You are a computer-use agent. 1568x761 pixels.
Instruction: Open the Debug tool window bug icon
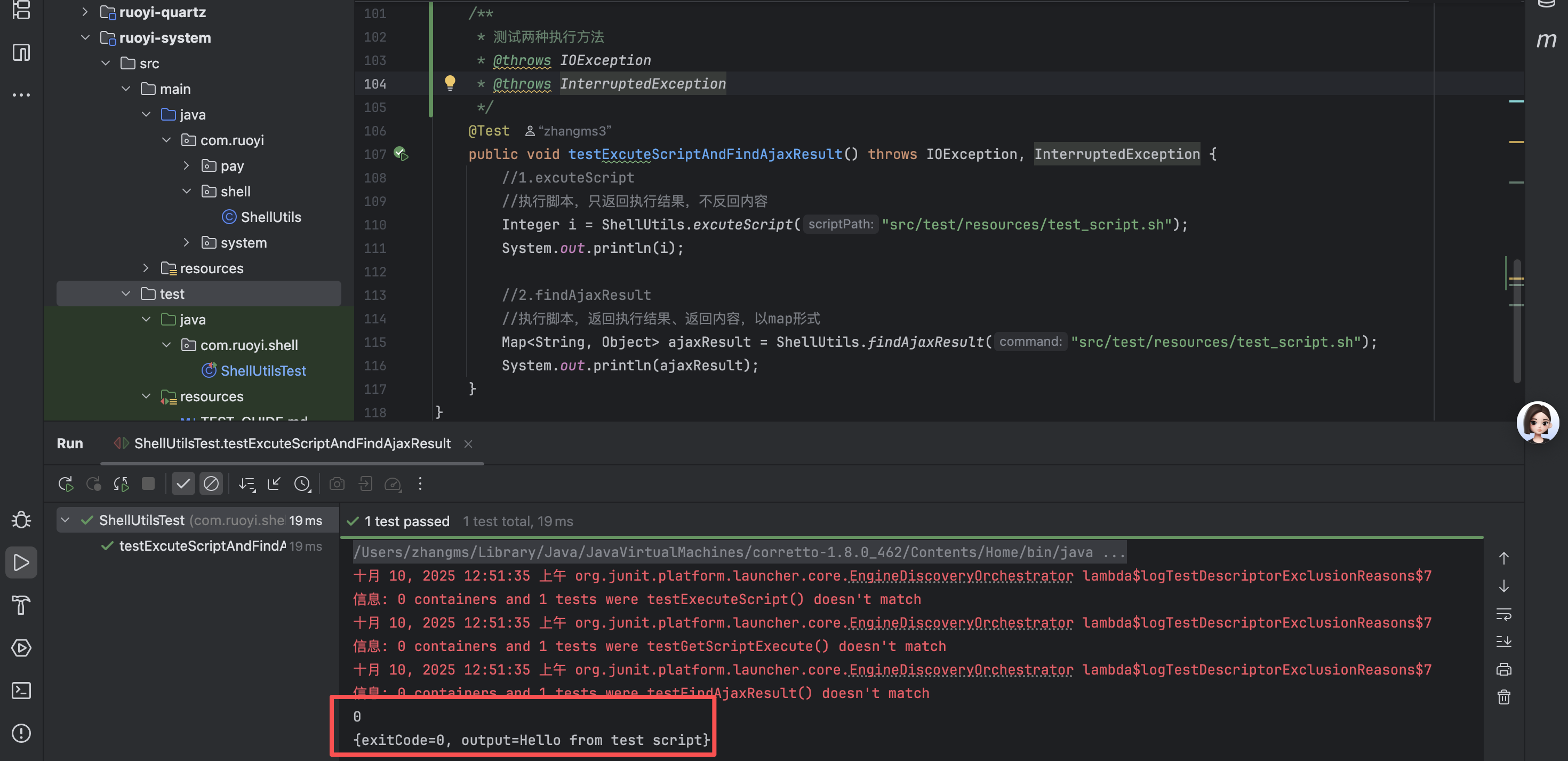point(21,520)
